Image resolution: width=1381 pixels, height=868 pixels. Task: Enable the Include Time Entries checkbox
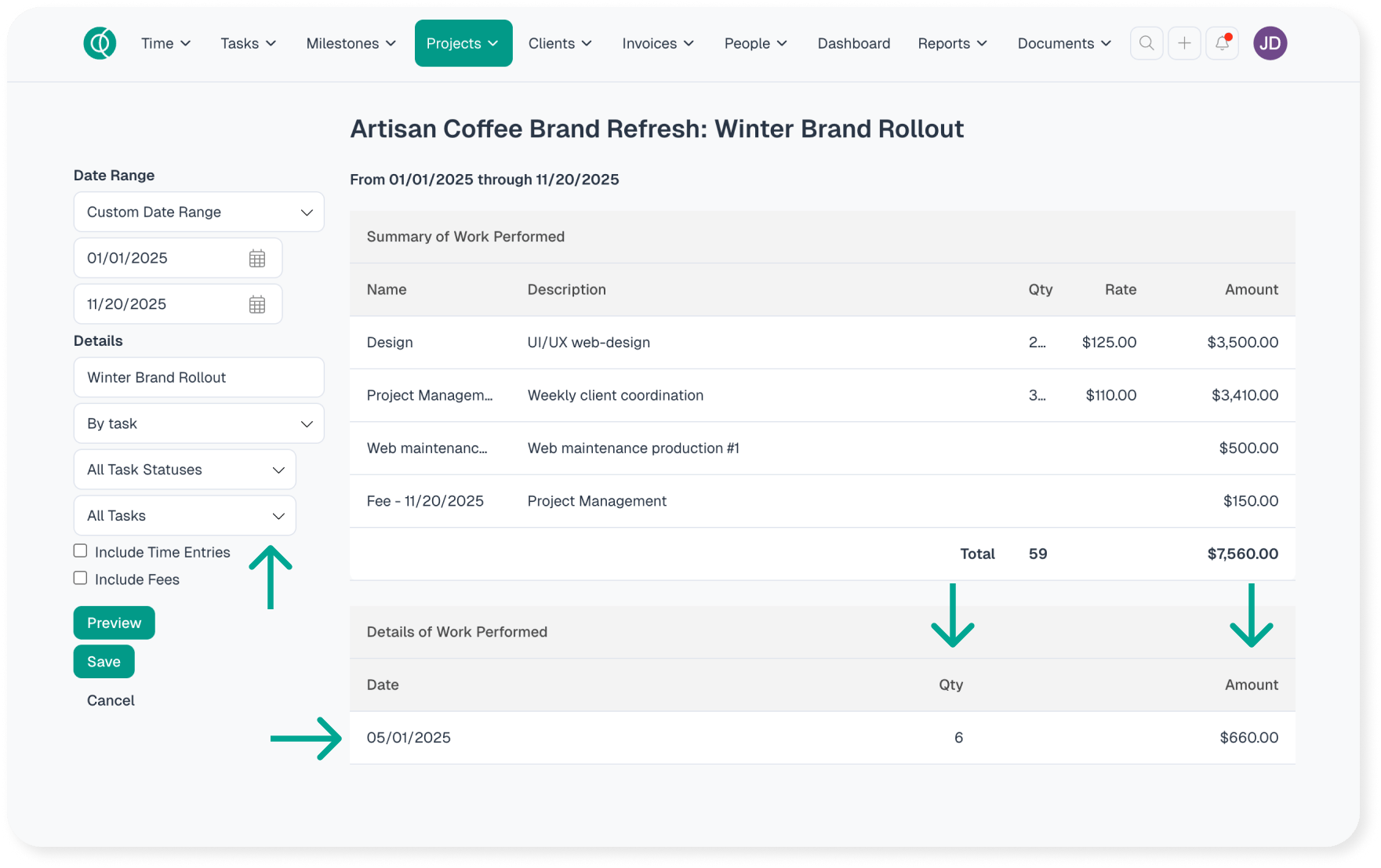point(81,551)
